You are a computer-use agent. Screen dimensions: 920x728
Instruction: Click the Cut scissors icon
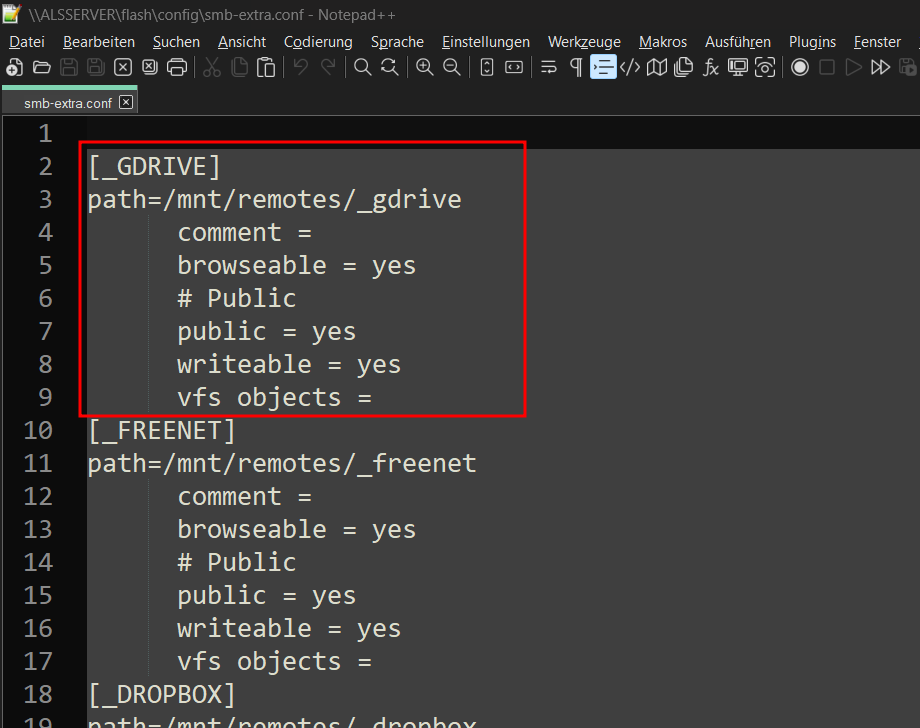click(x=212, y=67)
